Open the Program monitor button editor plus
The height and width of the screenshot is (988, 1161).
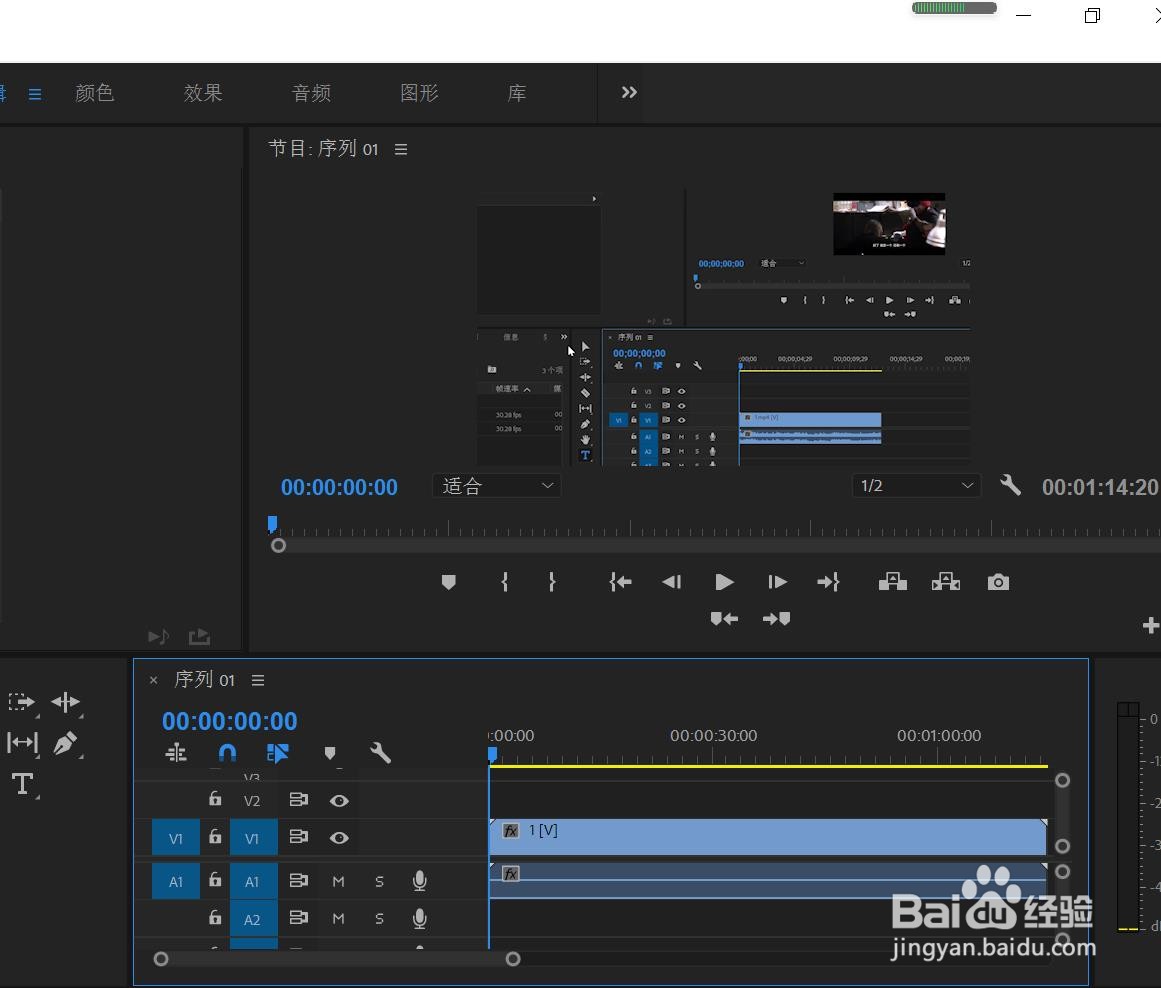coord(1151,626)
